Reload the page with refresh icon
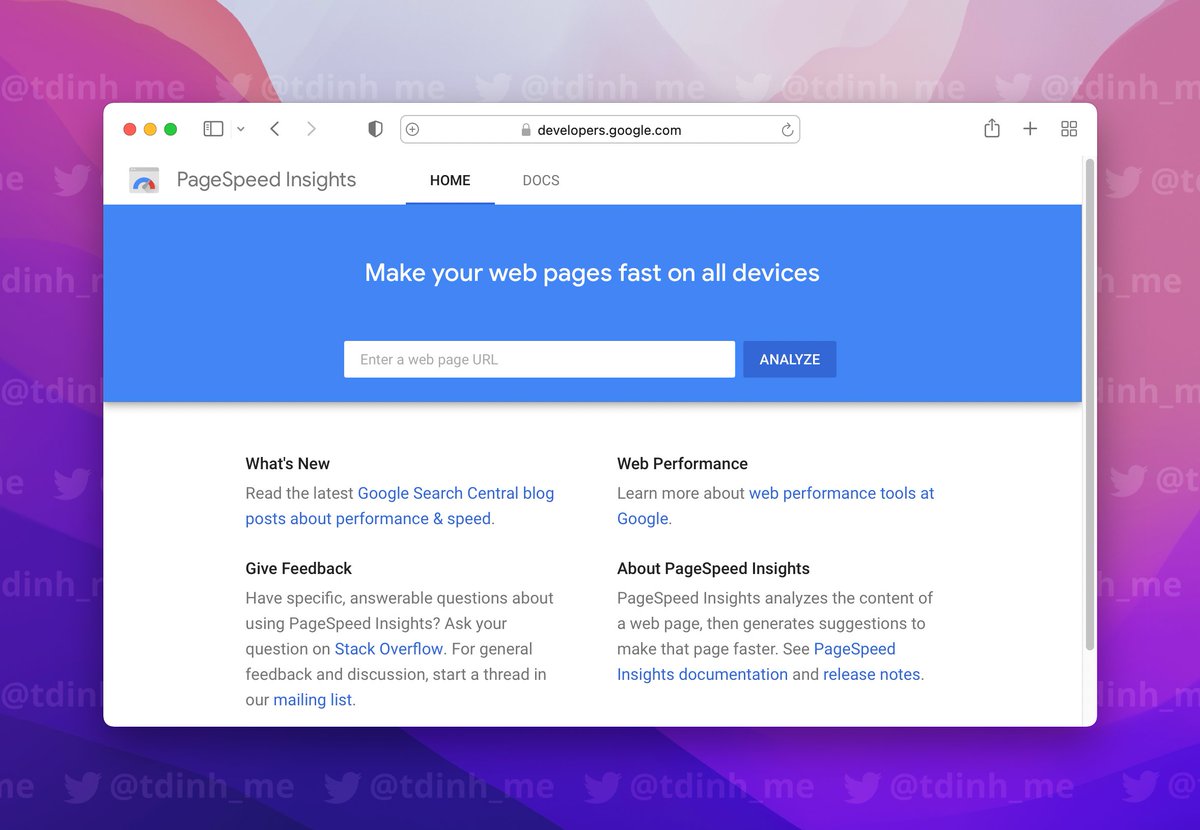The height and width of the screenshot is (830, 1200). click(787, 130)
